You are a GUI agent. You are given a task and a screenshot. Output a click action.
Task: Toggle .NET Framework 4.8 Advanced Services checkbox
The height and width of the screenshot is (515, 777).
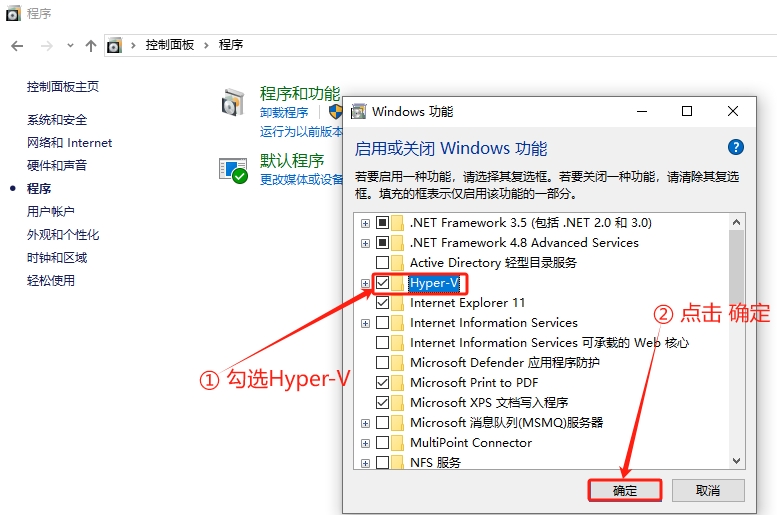click(x=383, y=242)
